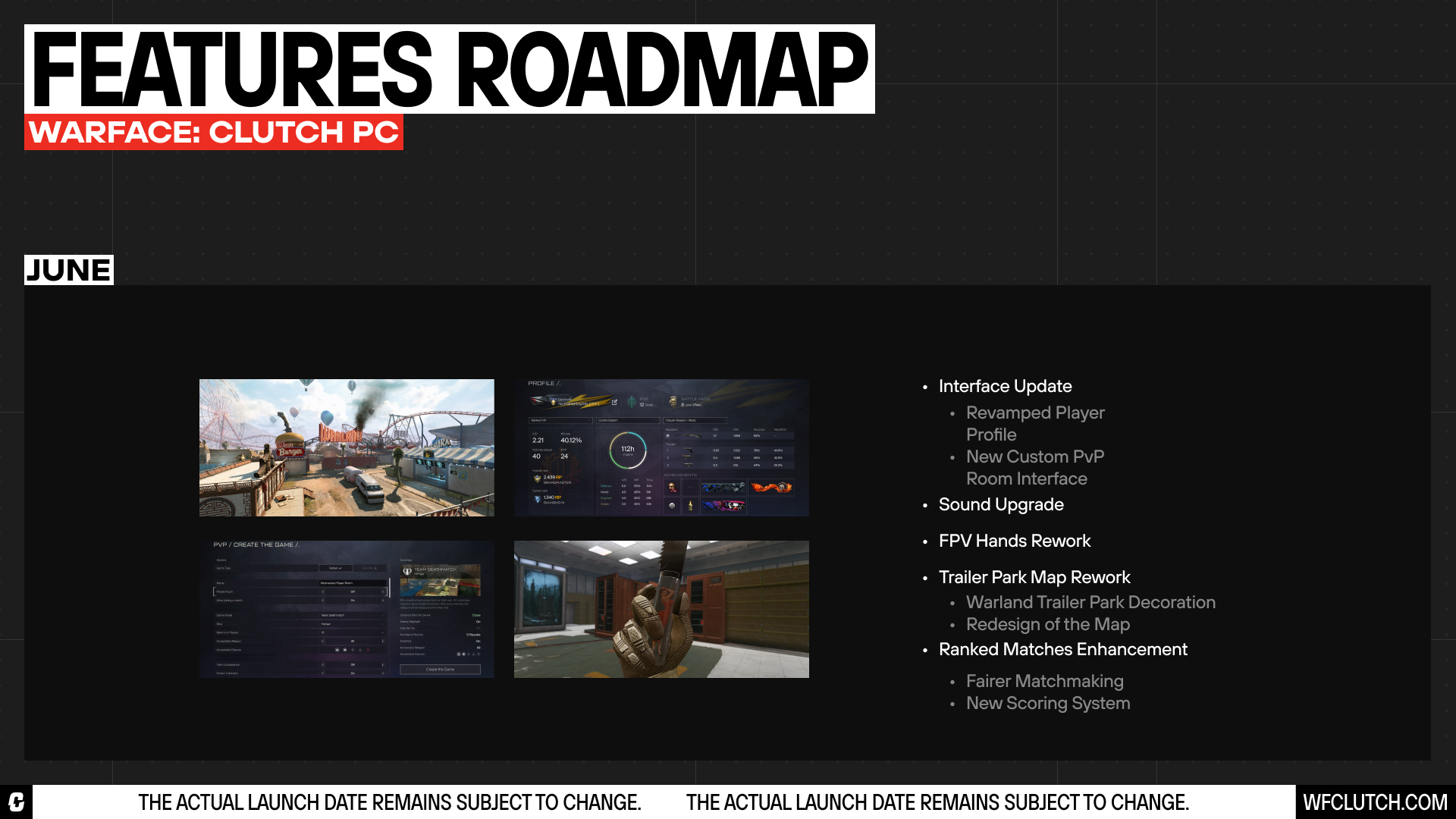Click the PROFILE header in profile screenshot

click(x=544, y=384)
